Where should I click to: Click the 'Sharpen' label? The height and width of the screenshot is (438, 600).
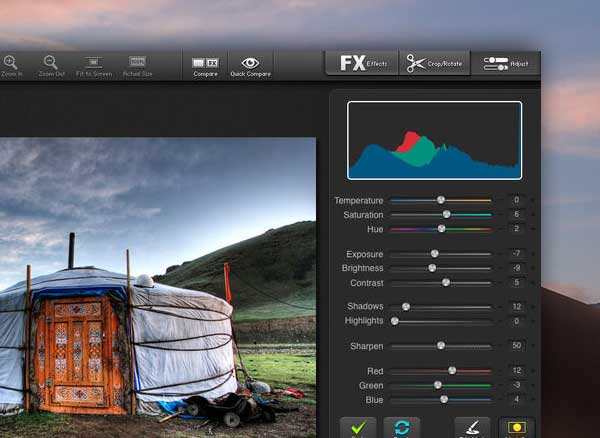367,346
